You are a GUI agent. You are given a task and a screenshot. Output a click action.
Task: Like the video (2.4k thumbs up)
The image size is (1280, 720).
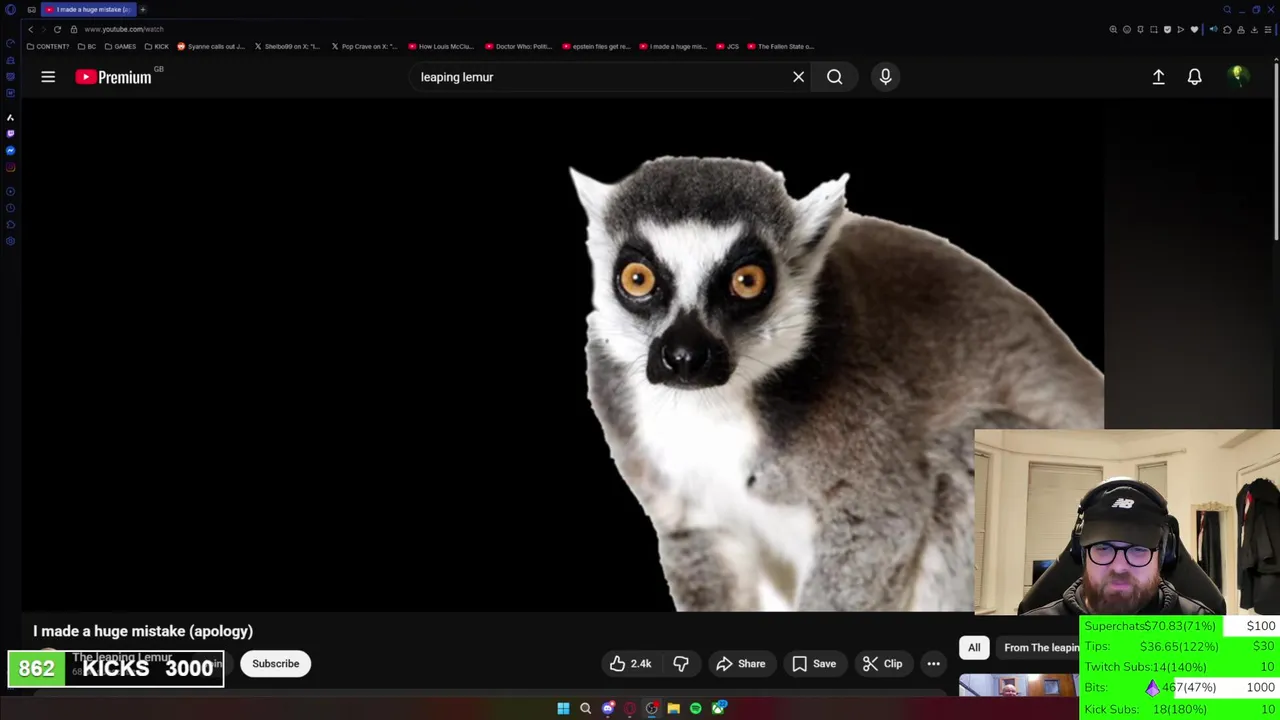630,664
